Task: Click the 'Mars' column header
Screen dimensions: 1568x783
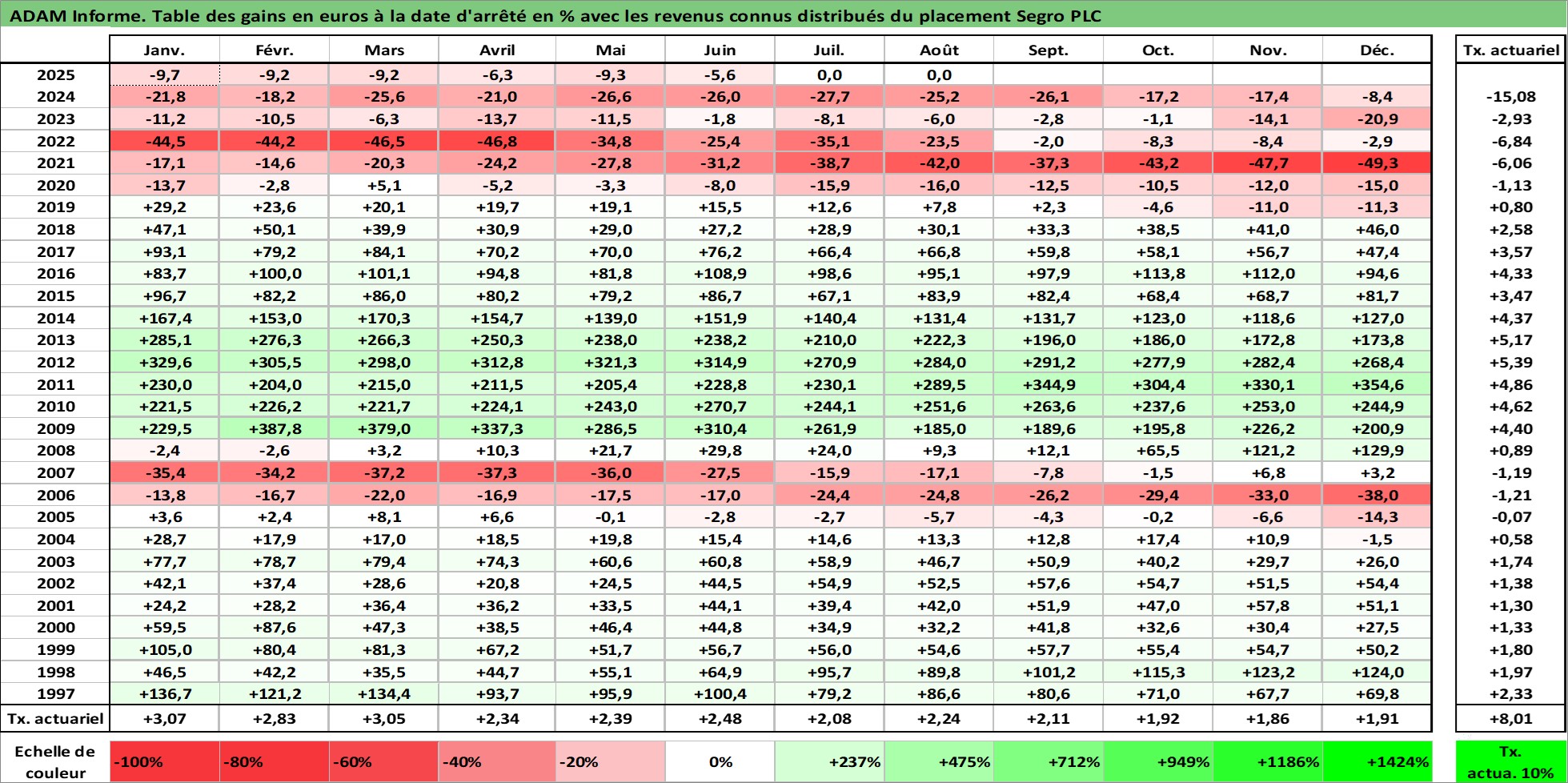Action: coord(383,50)
